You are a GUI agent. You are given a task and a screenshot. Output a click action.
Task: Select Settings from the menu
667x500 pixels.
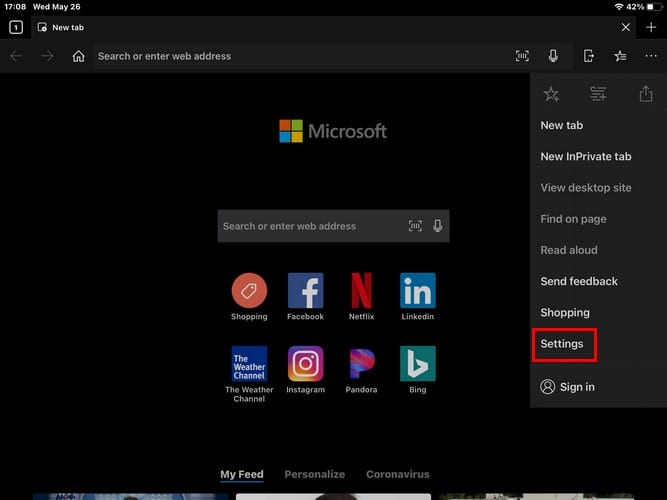[x=562, y=344]
